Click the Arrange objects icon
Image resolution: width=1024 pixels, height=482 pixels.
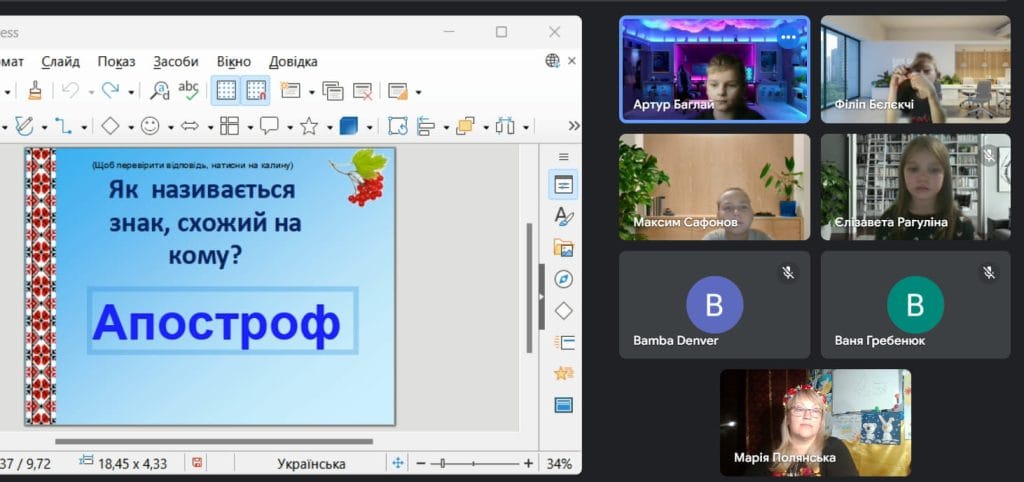click(x=465, y=125)
